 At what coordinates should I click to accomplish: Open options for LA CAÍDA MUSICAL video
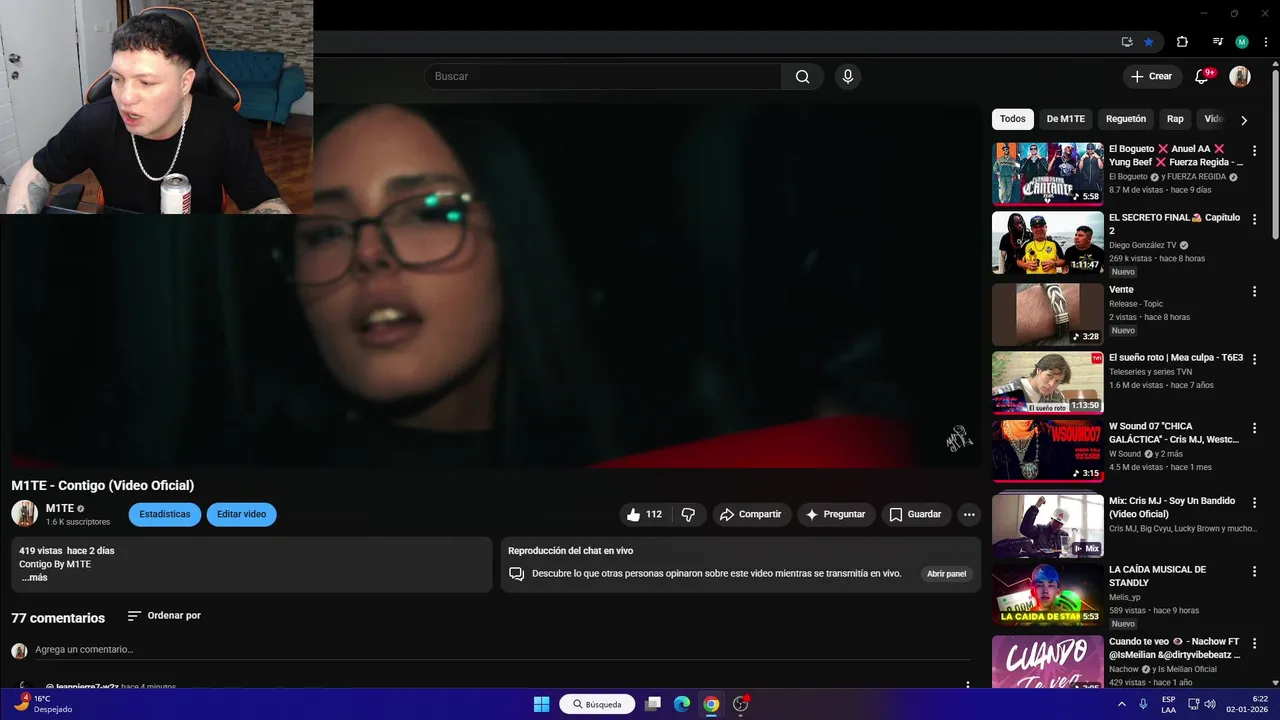(x=1254, y=572)
